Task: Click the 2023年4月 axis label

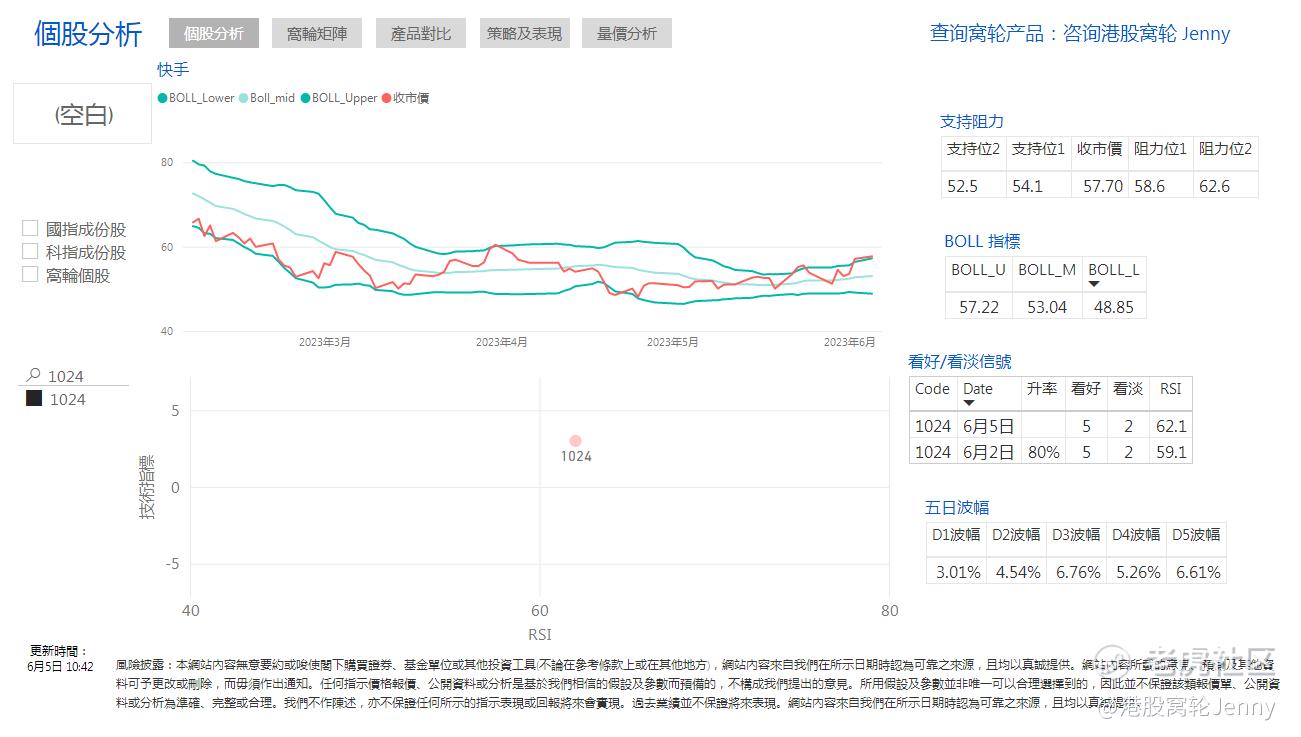Action: click(x=502, y=342)
